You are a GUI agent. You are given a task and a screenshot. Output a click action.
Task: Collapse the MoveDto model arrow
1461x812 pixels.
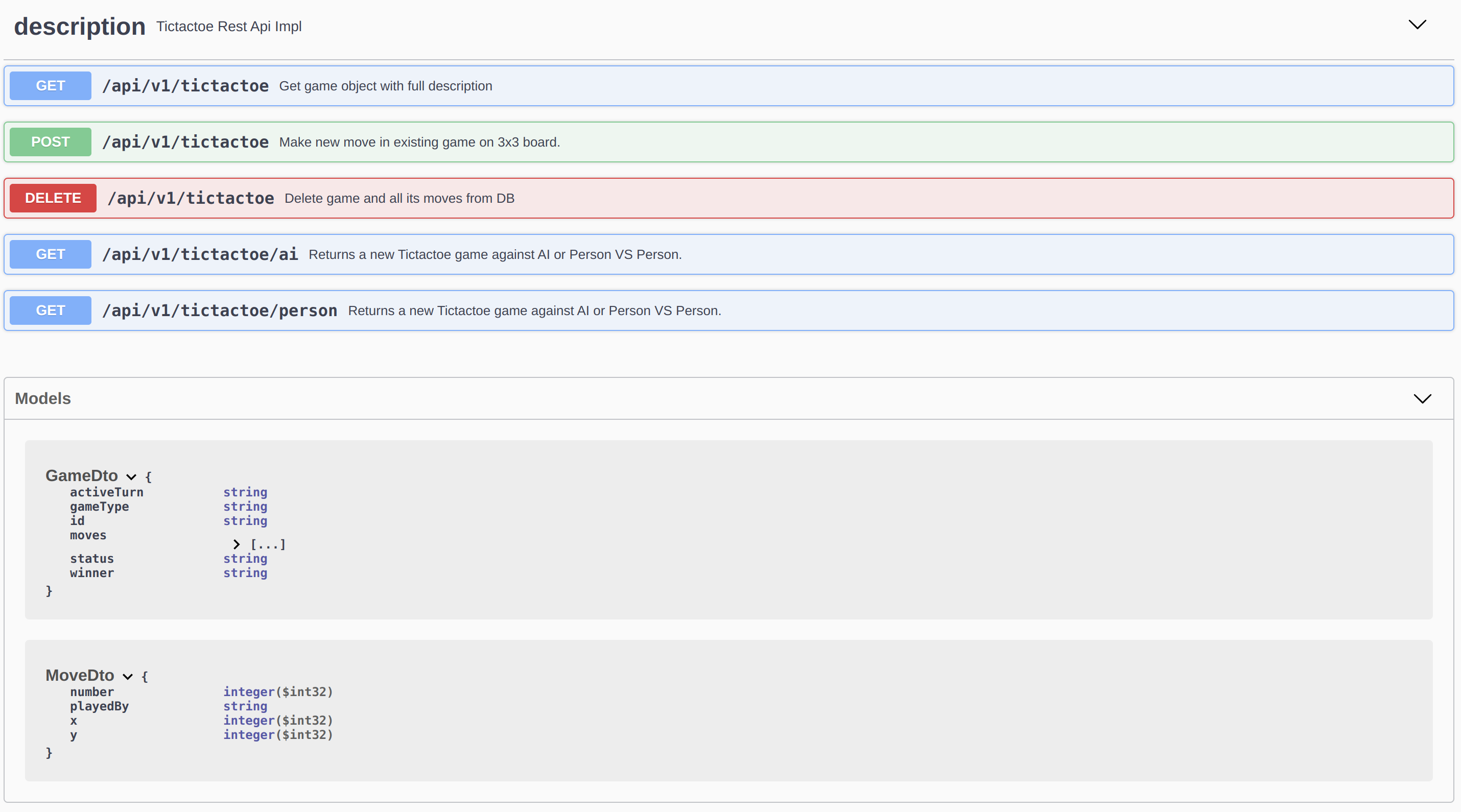point(128,677)
